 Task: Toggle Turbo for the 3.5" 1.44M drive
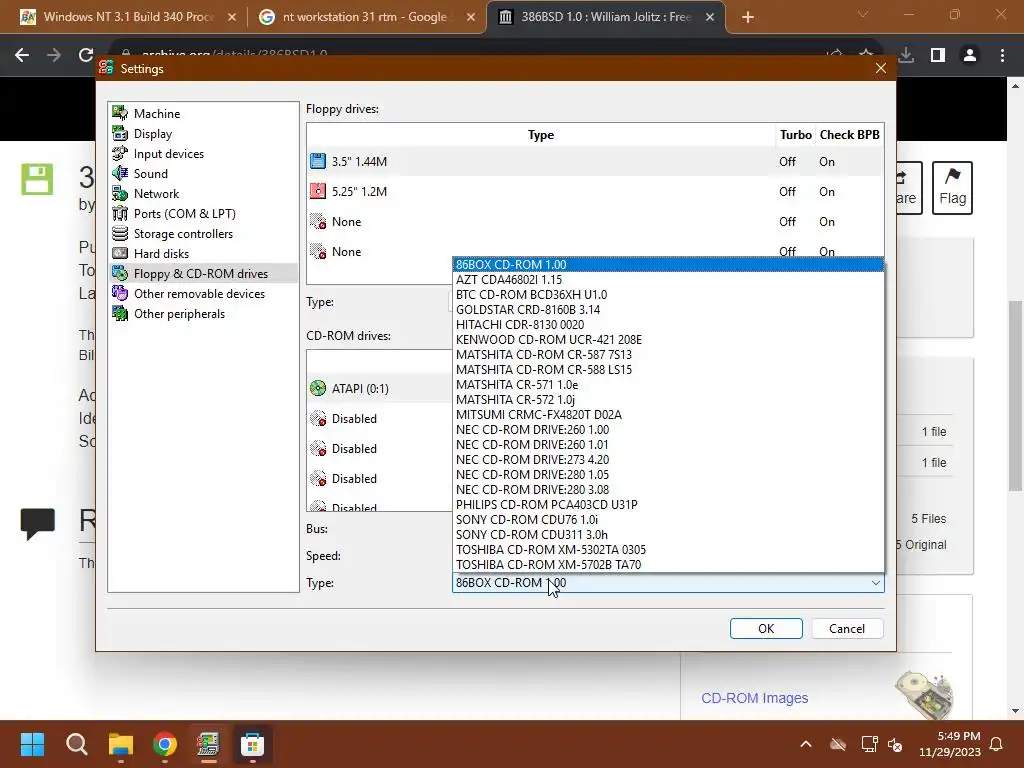(787, 161)
